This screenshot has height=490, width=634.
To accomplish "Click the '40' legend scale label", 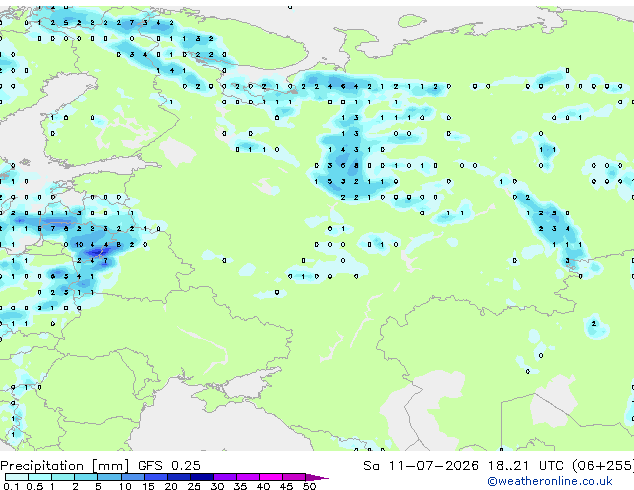I will point(264,486).
